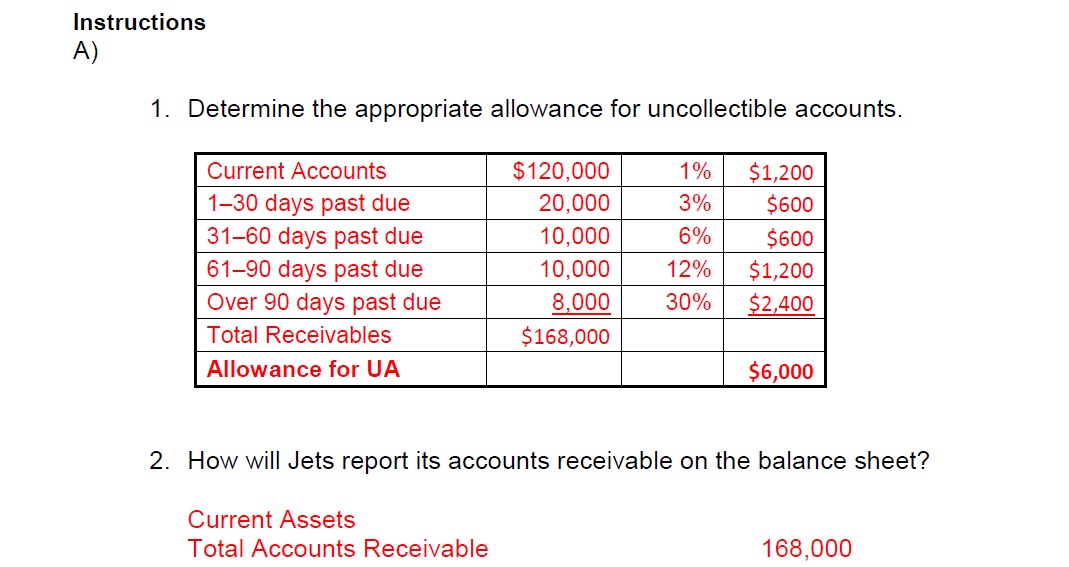Click the 168,000 figure below the table
The width and height of the screenshot is (1069, 567).
point(807,549)
